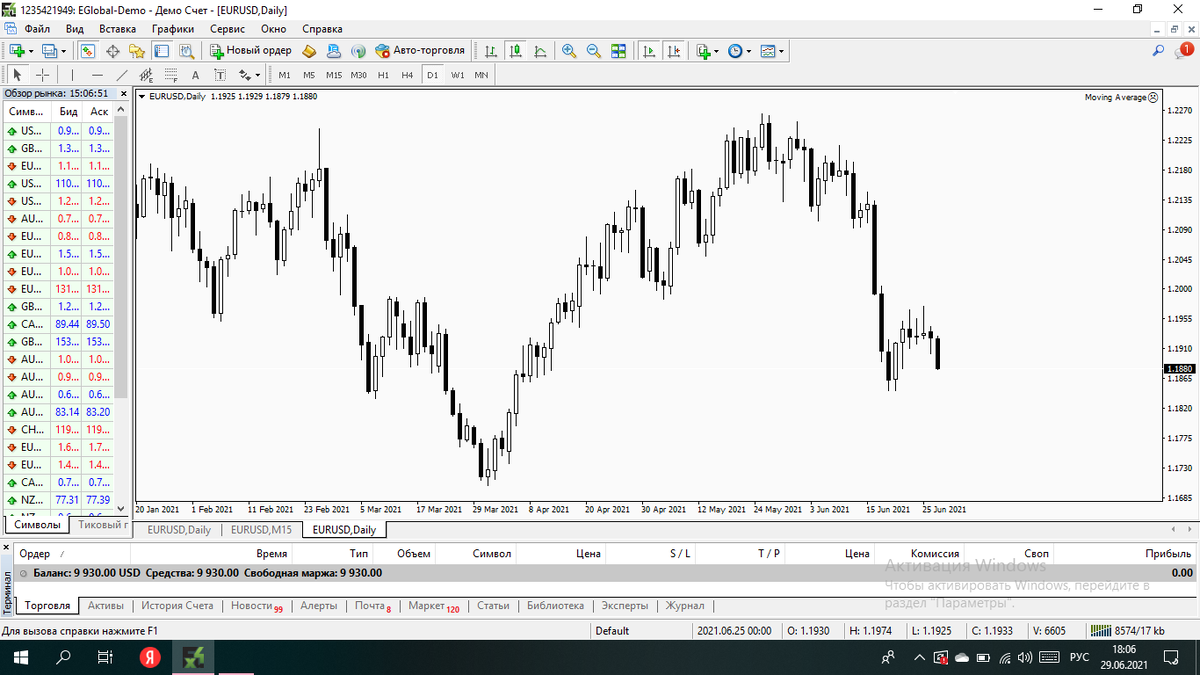Expand the periods dropdown arrow

tap(748, 51)
